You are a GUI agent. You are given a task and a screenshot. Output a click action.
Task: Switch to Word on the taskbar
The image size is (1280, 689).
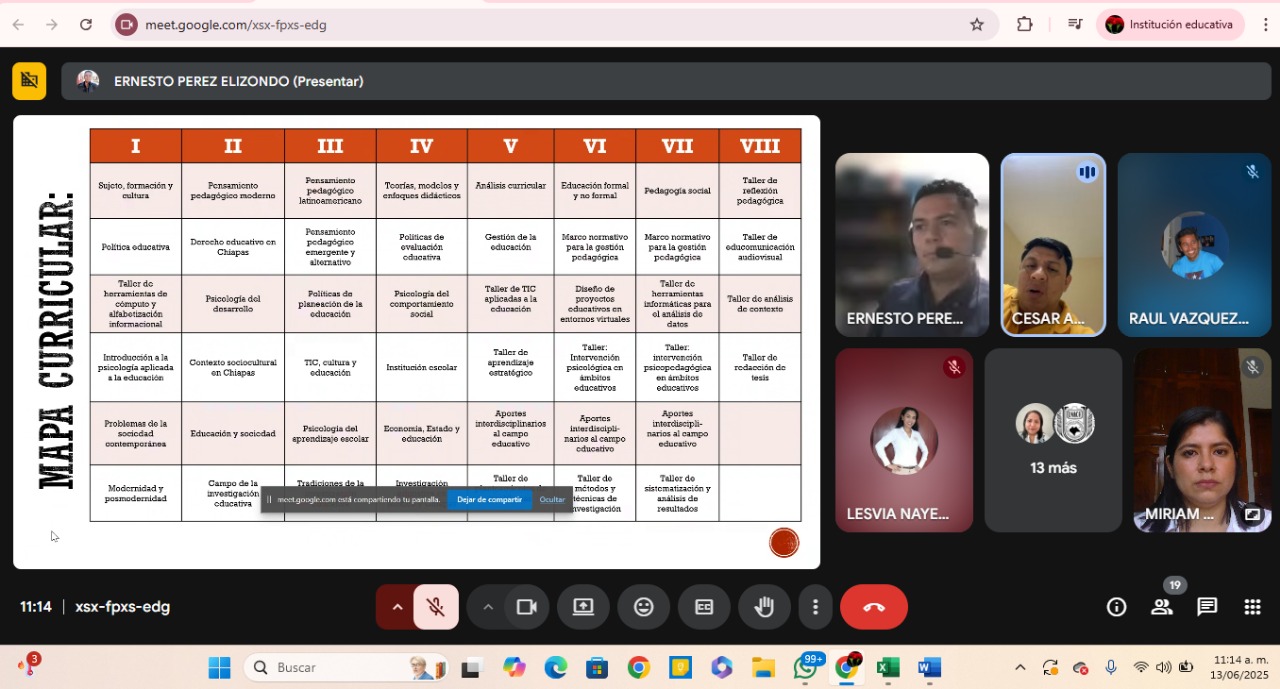point(930,667)
